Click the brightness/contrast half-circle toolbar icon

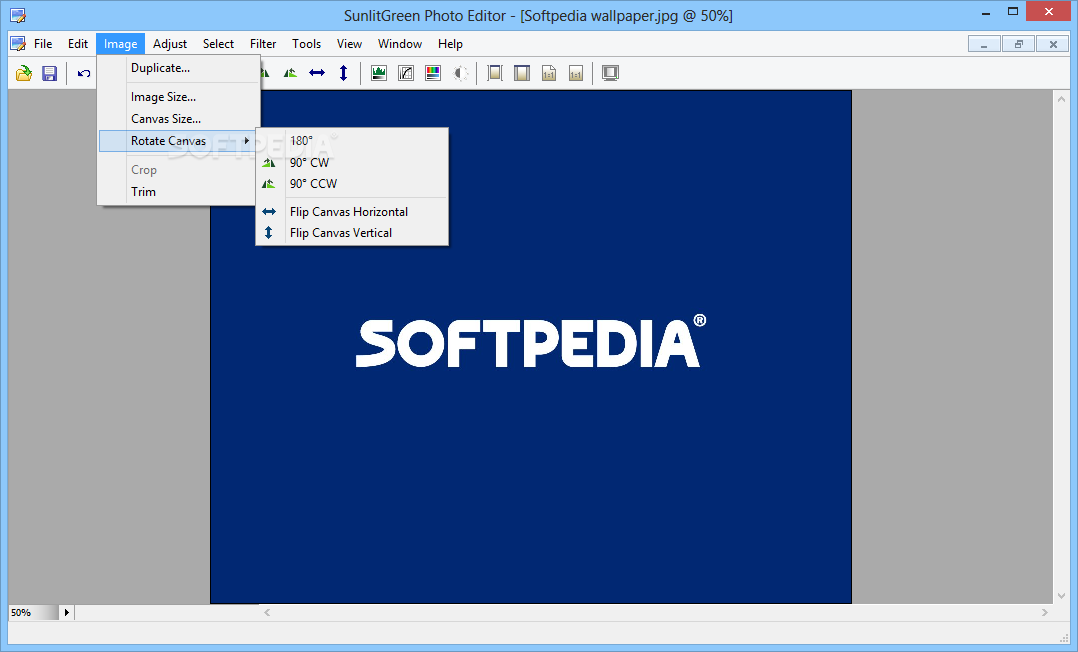pyautogui.click(x=460, y=72)
